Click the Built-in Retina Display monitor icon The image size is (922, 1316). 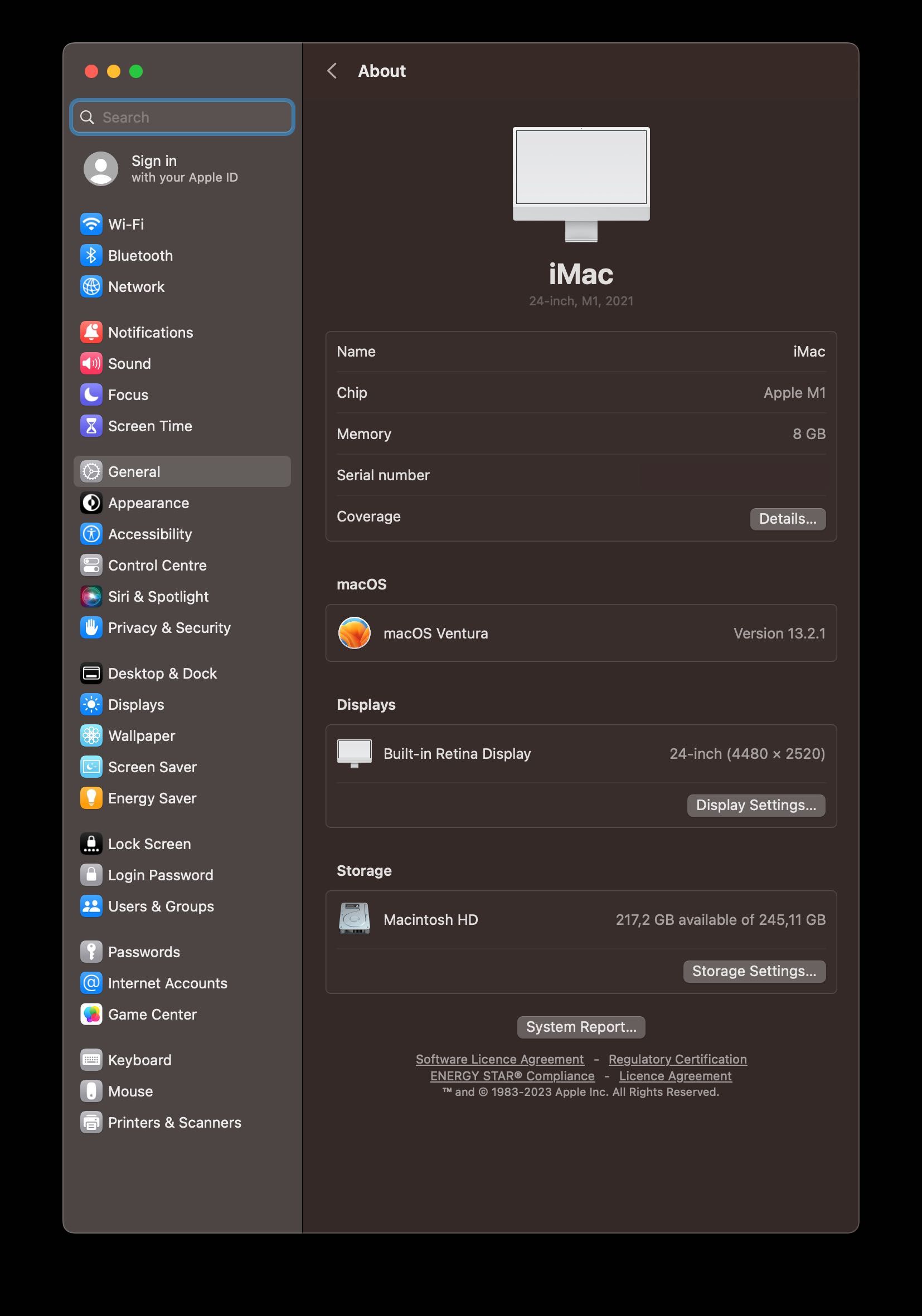tap(355, 754)
